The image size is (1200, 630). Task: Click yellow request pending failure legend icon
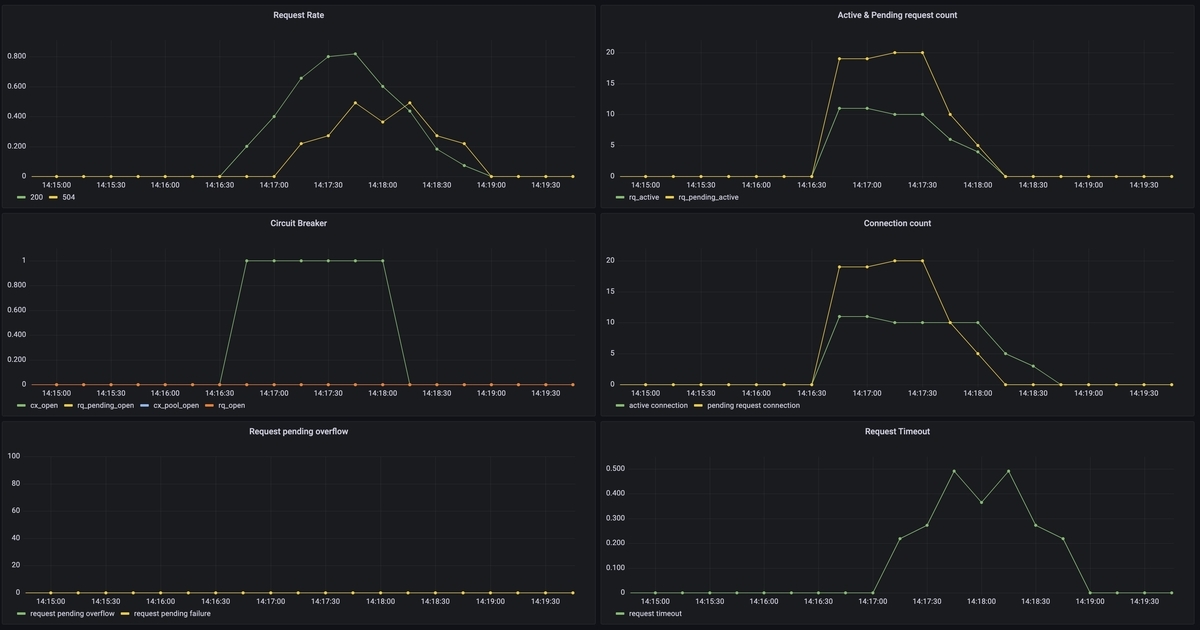(125, 613)
